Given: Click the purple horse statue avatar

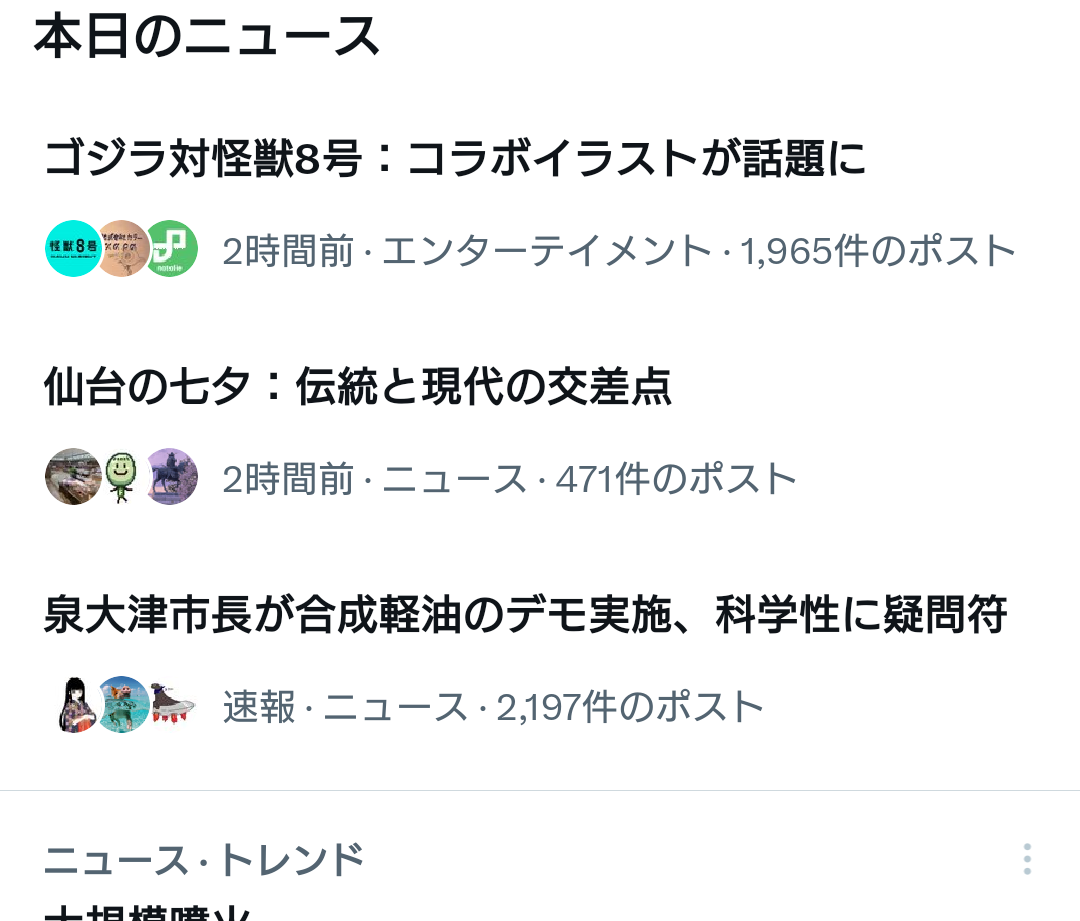Looking at the screenshot, I should coord(170,477).
